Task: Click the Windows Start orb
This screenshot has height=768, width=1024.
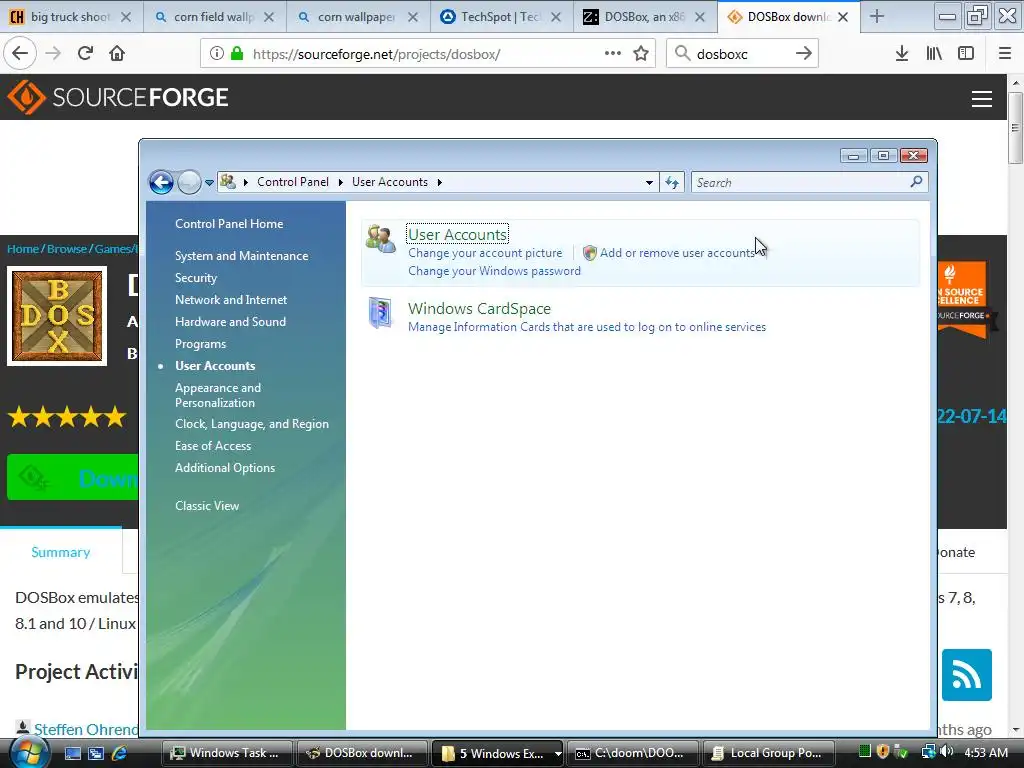Action: 28,753
